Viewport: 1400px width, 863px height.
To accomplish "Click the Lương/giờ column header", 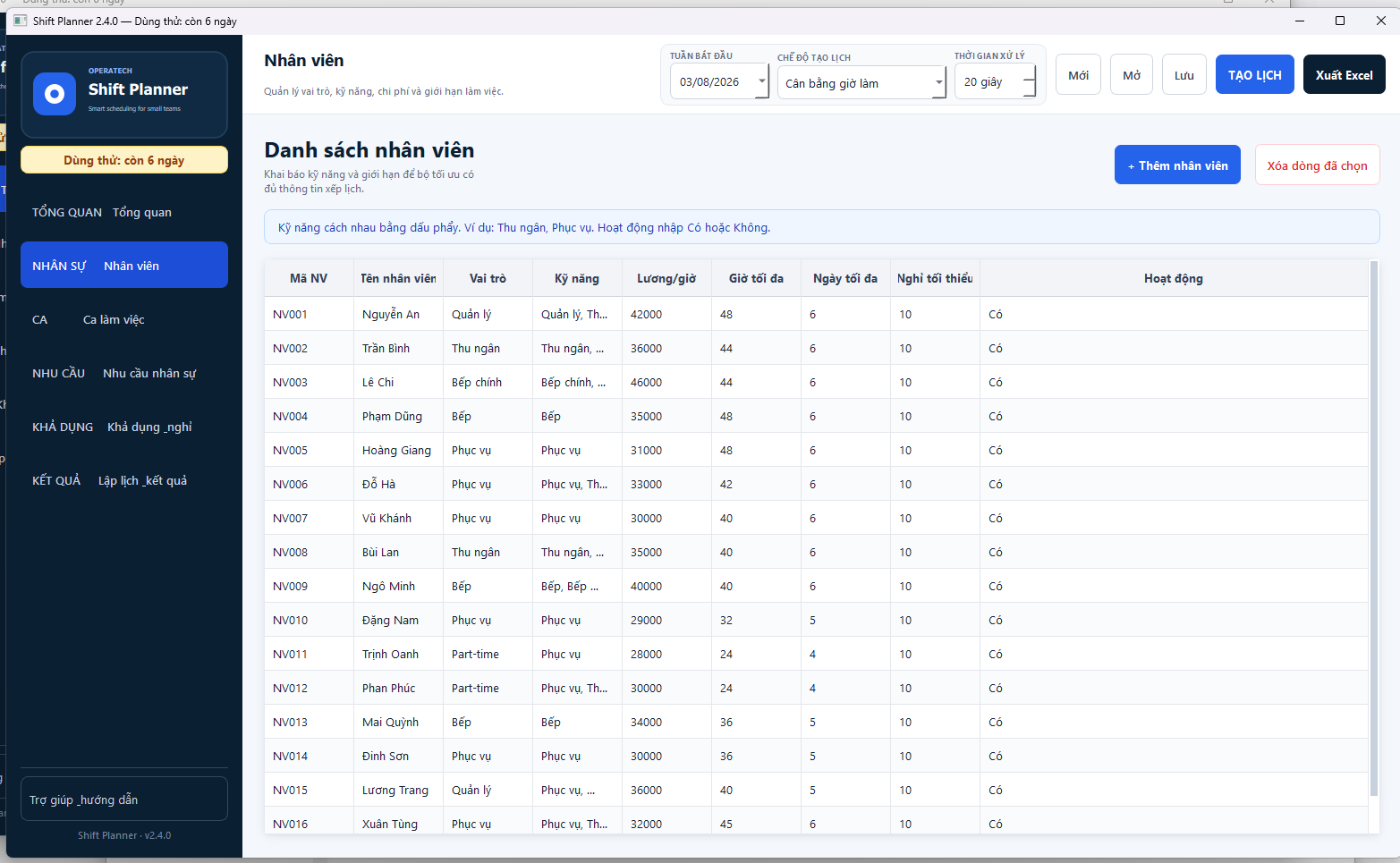I will point(666,278).
